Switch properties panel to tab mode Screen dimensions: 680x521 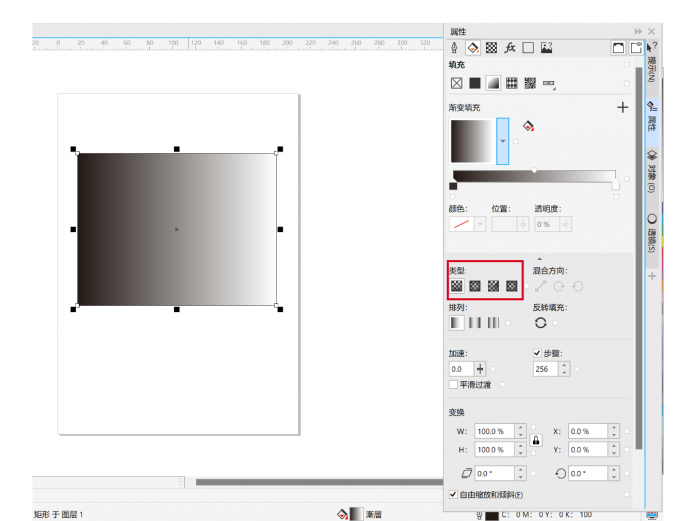(636, 48)
